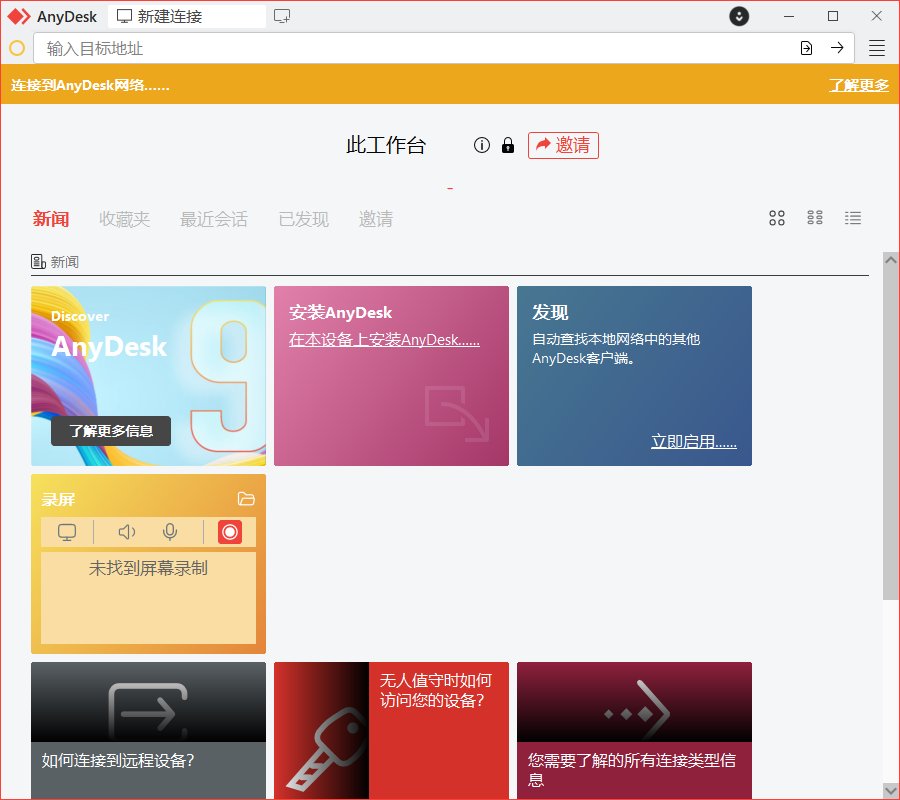Click the connect arrow icon in address bar
The height and width of the screenshot is (800, 900).
coord(837,48)
